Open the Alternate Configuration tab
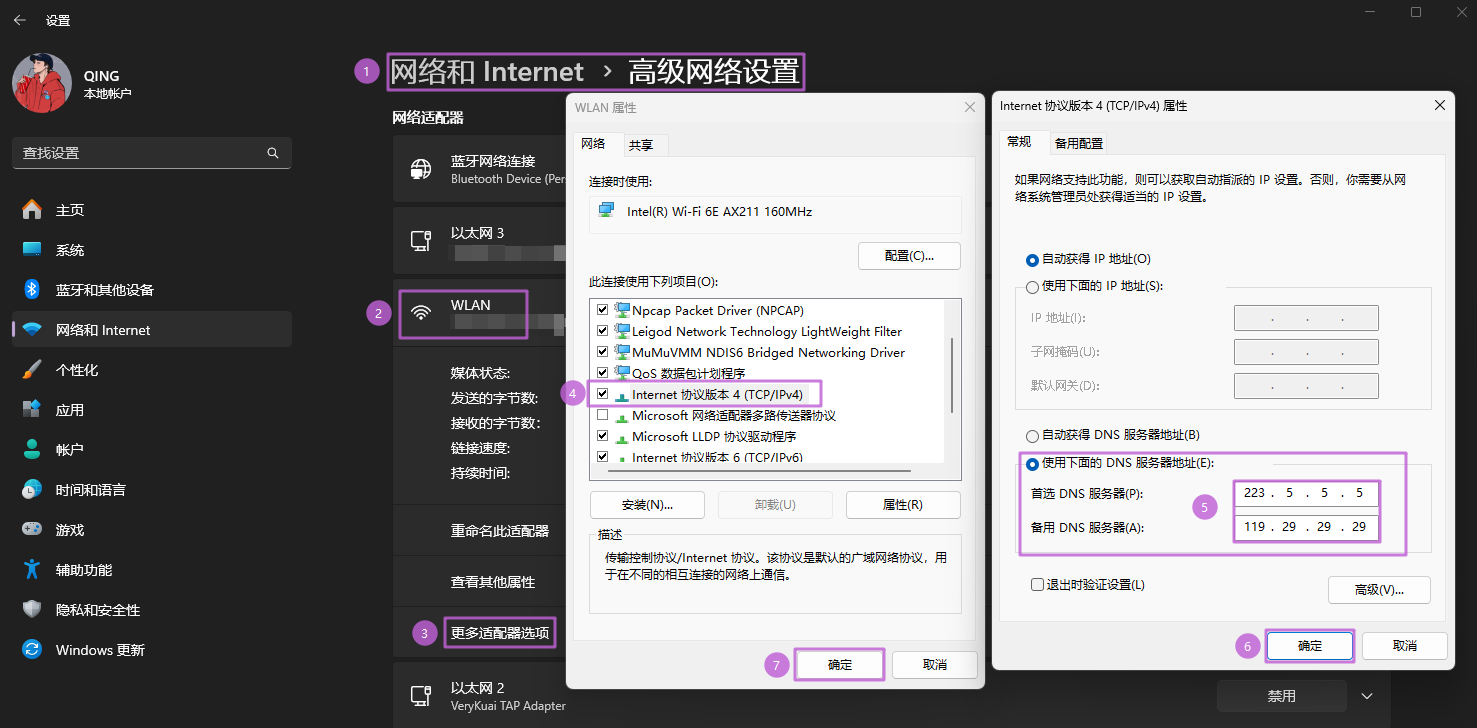 tap(1079, 143)
